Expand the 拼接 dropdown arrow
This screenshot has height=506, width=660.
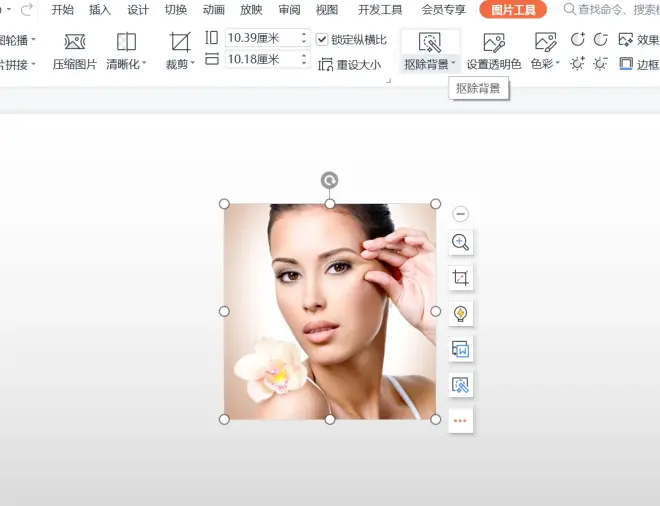33,64
